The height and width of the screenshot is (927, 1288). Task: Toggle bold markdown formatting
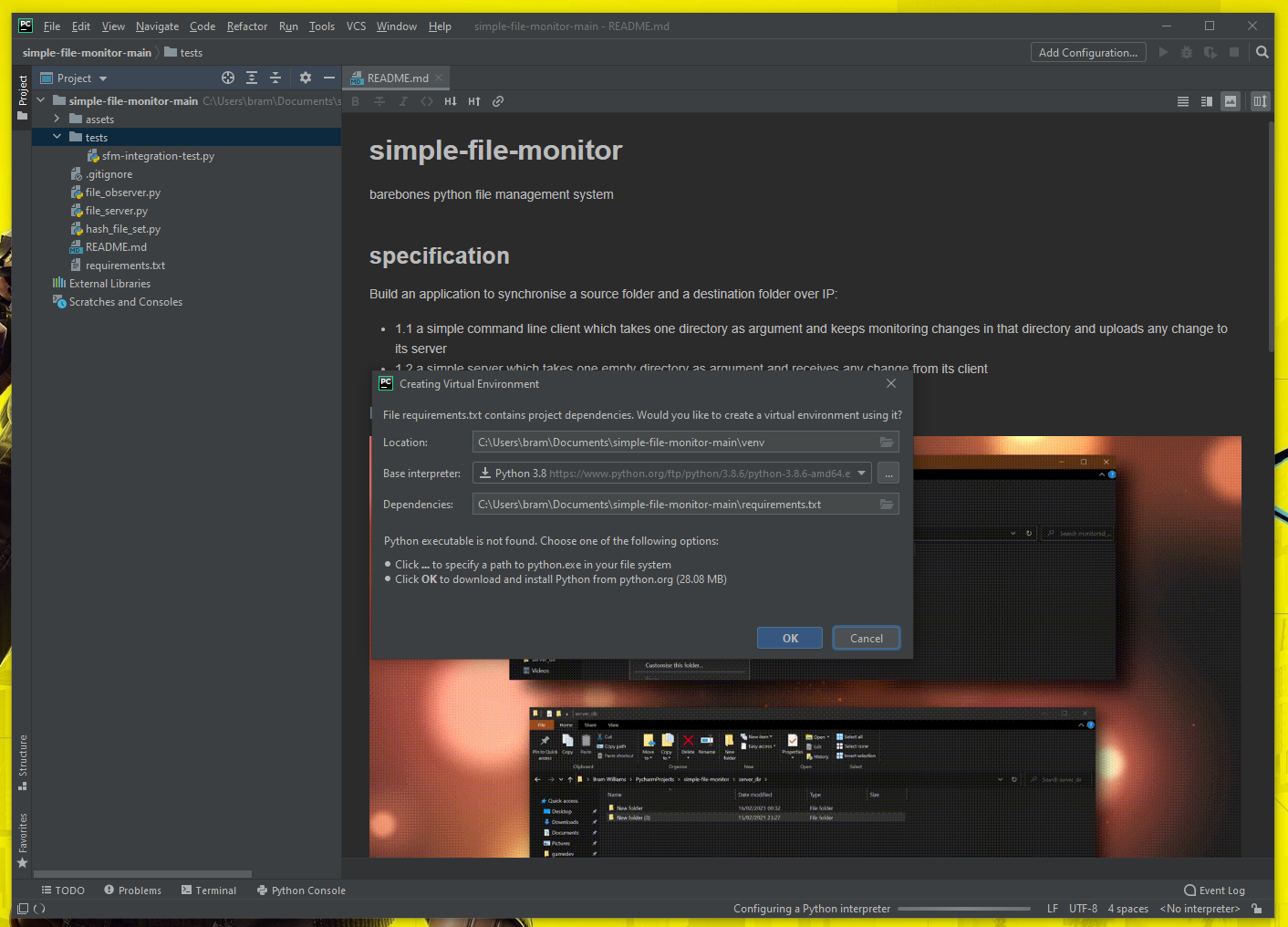pos(356,101)
